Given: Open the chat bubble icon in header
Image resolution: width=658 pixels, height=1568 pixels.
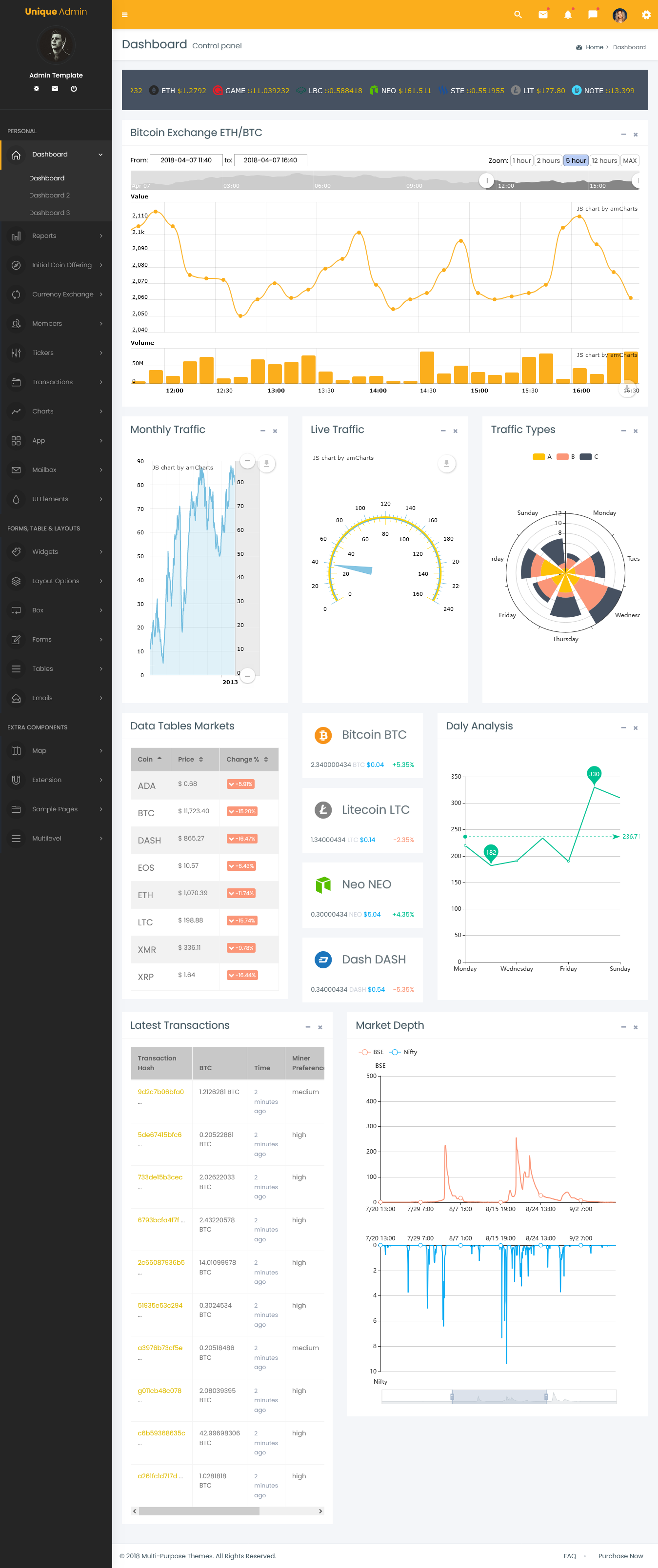Looking at the screenshot, I should 593,15.
